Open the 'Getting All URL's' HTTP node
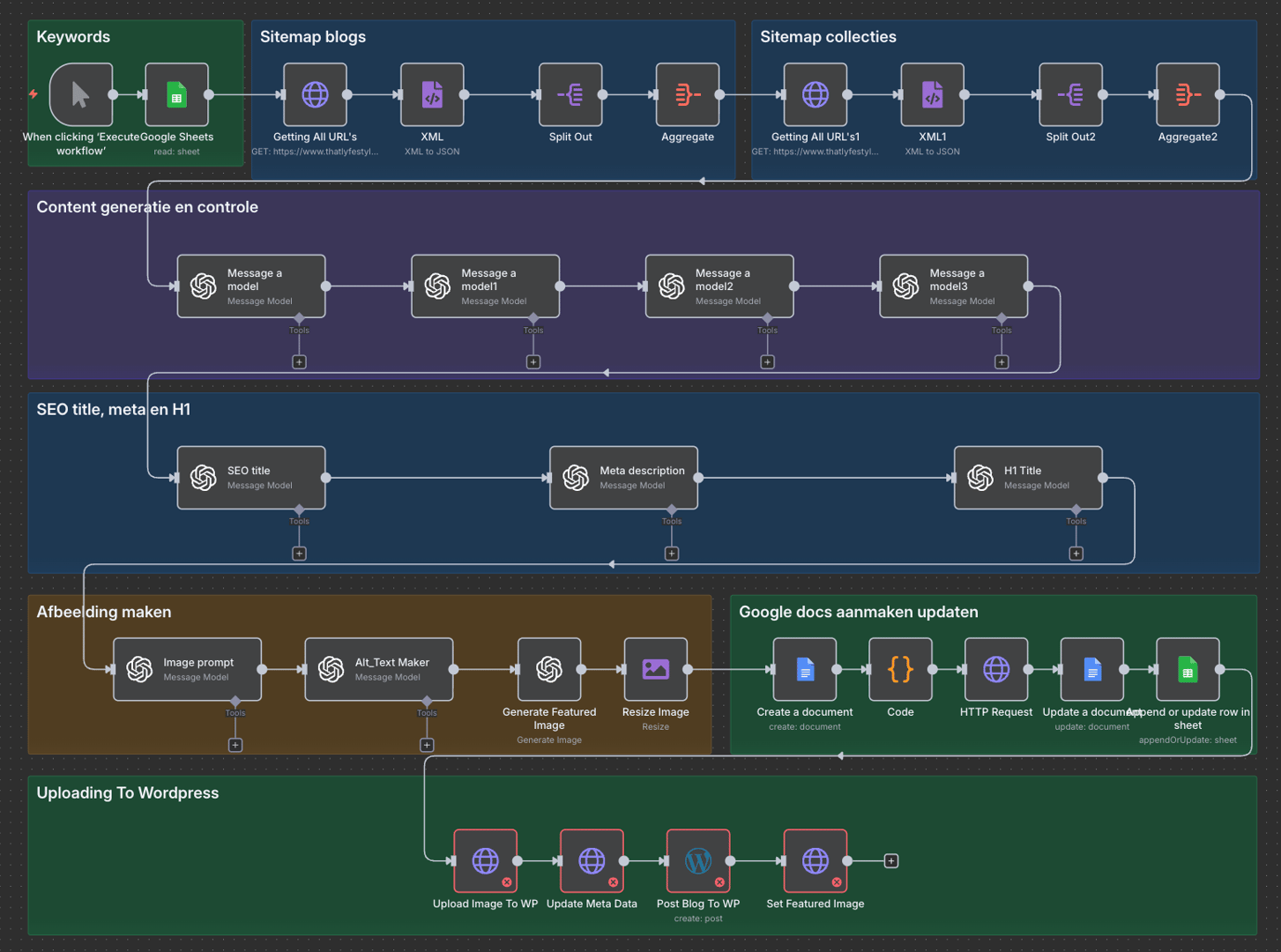This screenshot has width=1281, height=952. click(x=315, y=94)
